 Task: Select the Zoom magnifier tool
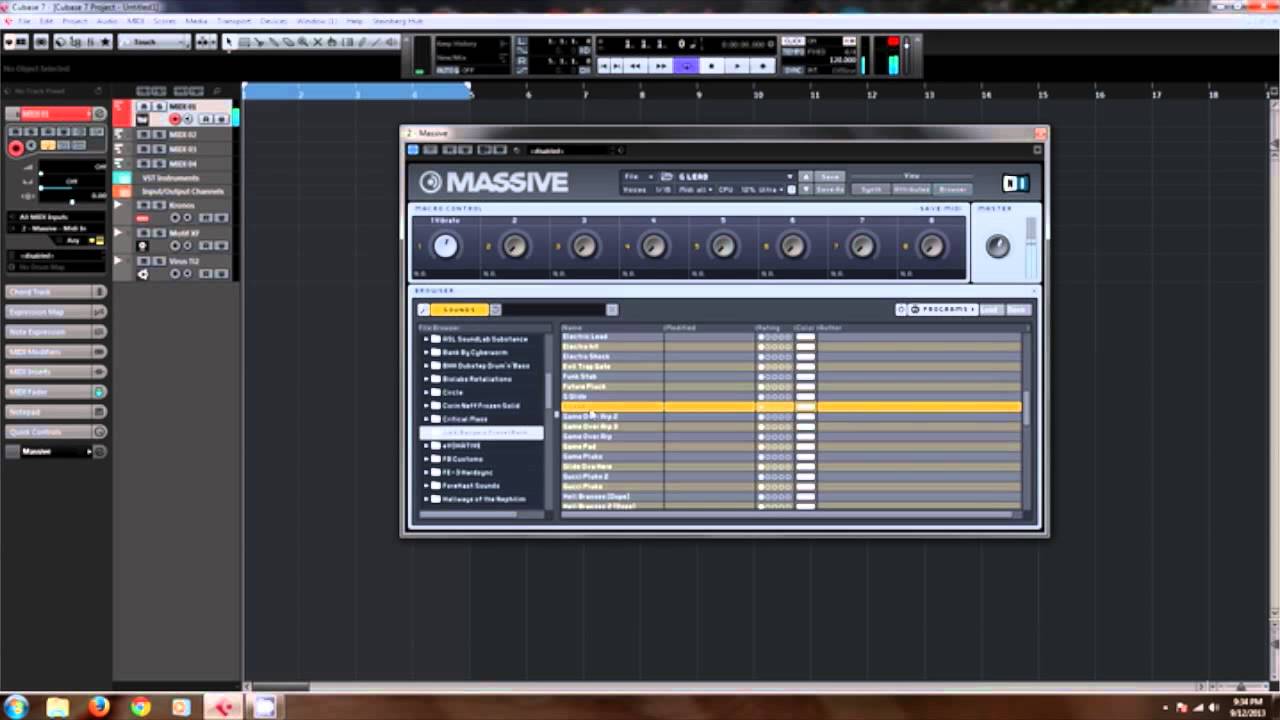pyautogui.click(x=303, y=42)
